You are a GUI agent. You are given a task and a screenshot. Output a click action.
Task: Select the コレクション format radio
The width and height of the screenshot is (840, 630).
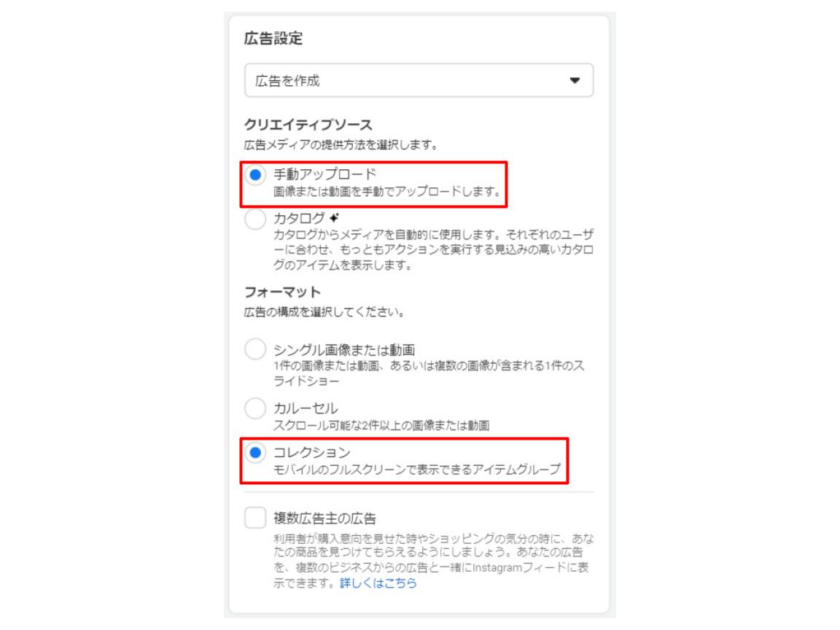pyautogui.click(x=256, y=453)
